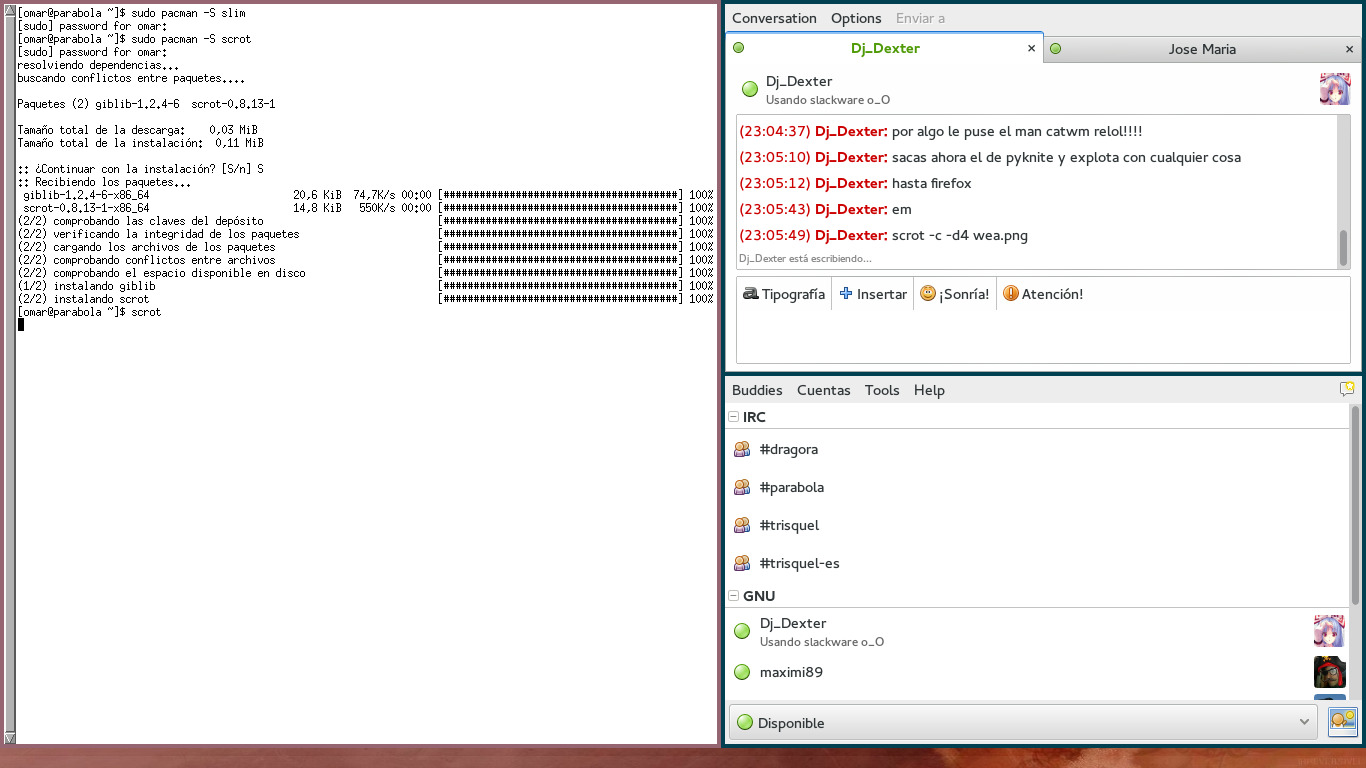
Task: Open the Buddies menu
Action: click(757, 390)
